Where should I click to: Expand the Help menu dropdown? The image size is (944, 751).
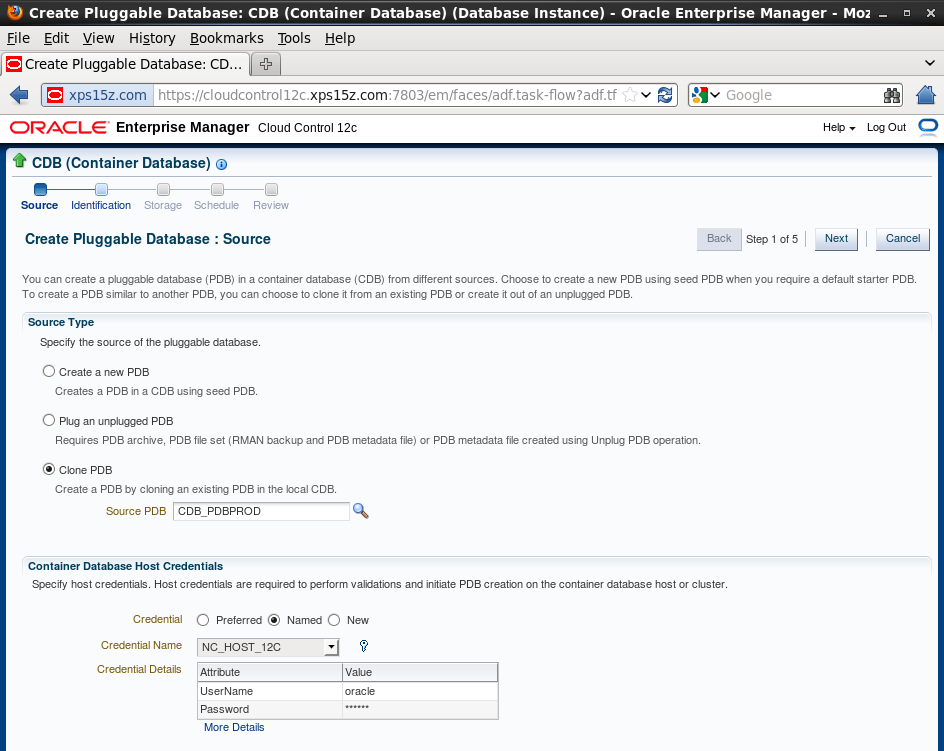pyautogui.click(x=839, y=127)
